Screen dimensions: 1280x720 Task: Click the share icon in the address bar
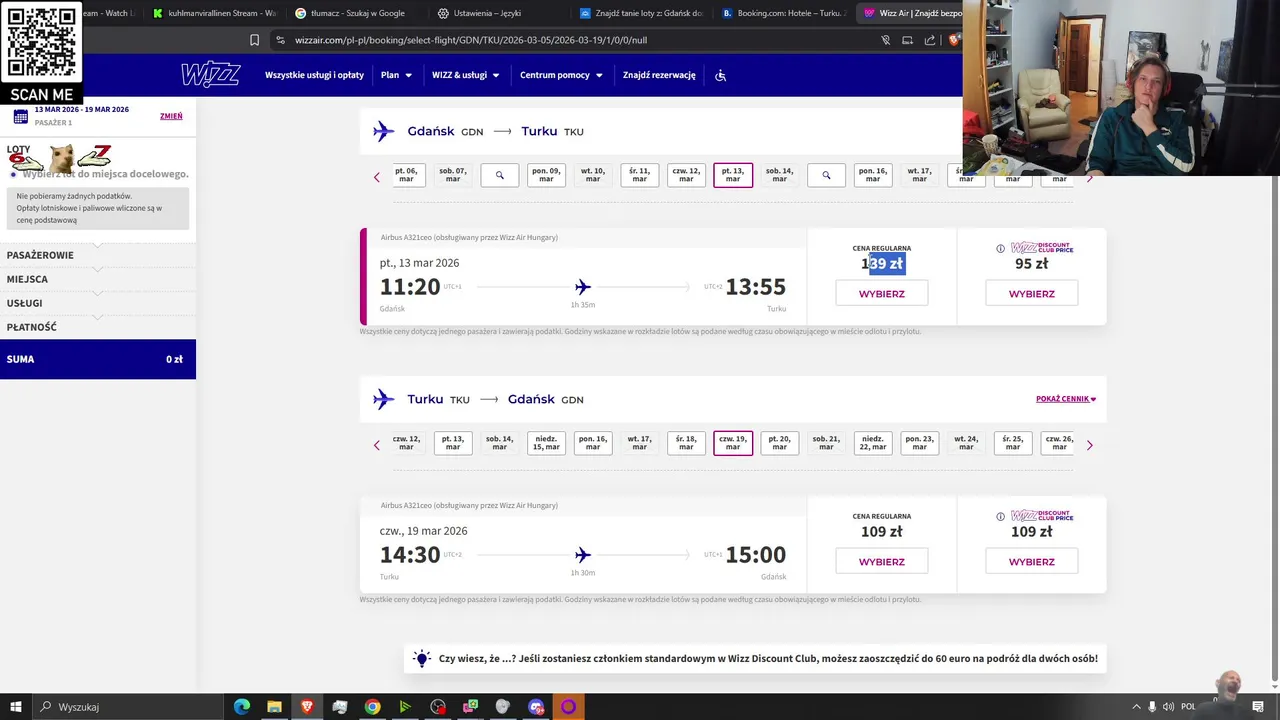click(x=930, y=40)
